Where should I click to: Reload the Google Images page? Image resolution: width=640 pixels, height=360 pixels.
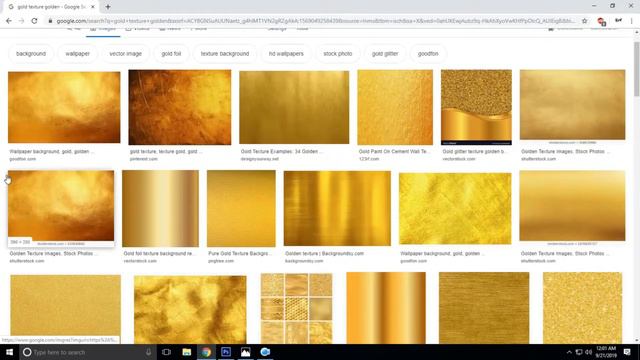(x=34, y=21)
